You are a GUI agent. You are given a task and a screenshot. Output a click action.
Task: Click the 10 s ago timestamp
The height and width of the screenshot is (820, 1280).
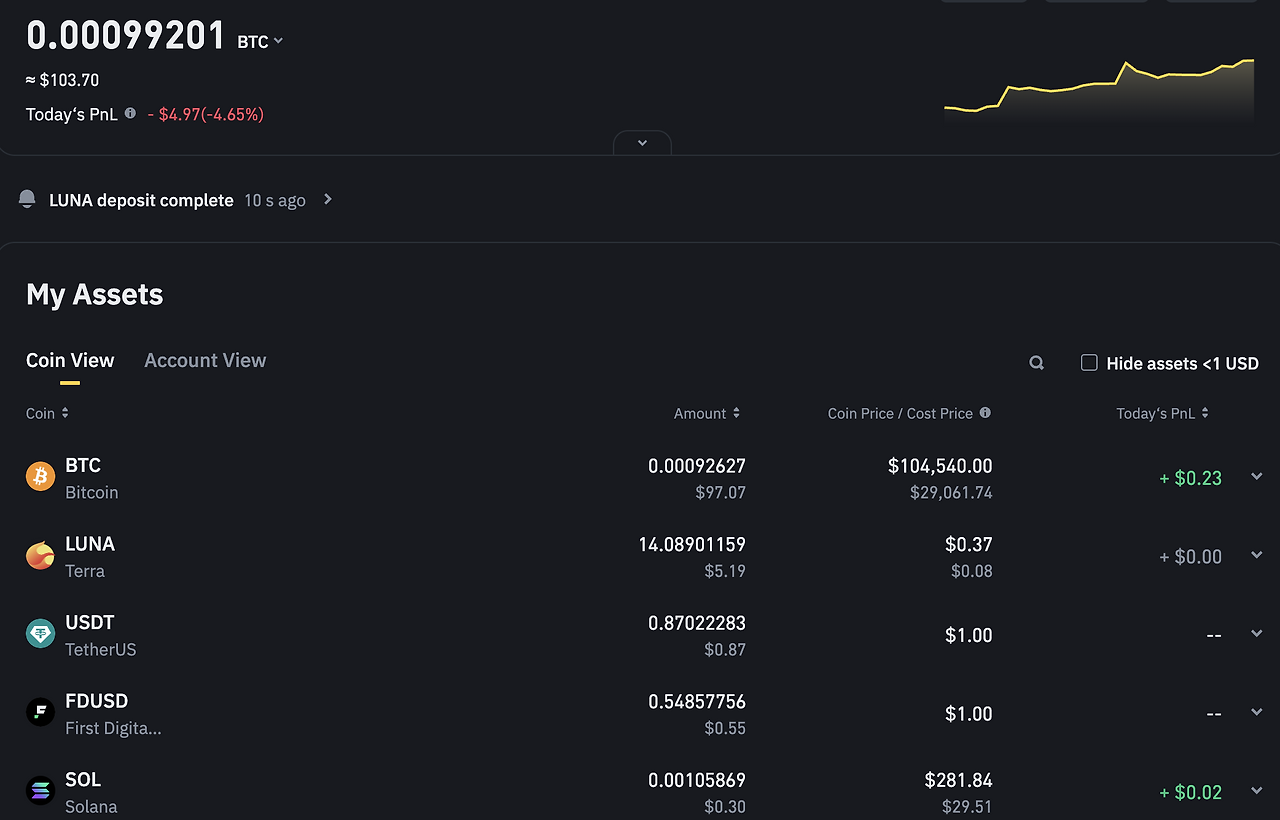(x=275, y=200)
